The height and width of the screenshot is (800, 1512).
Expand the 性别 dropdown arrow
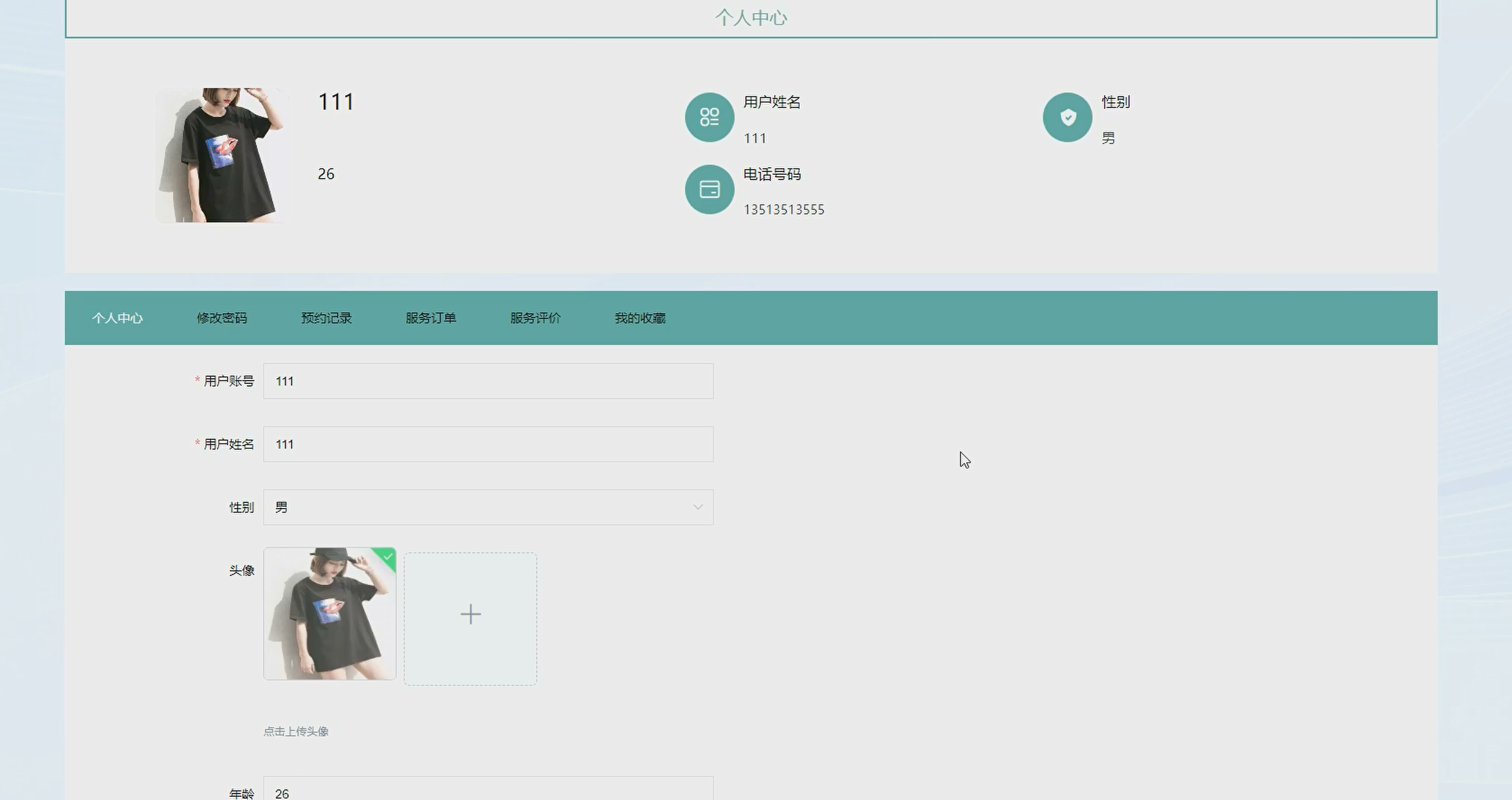point(698,507)
